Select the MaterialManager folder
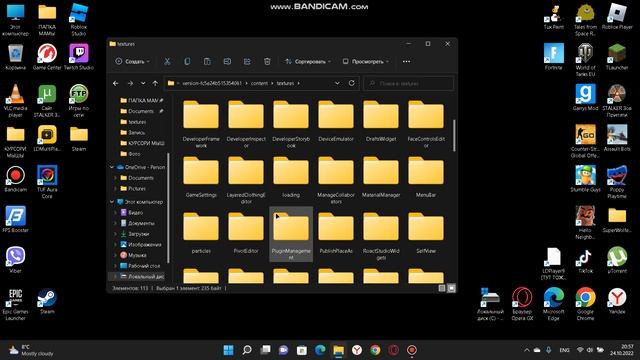This screenshot has width=640, height=360. [x=380, y=177]
